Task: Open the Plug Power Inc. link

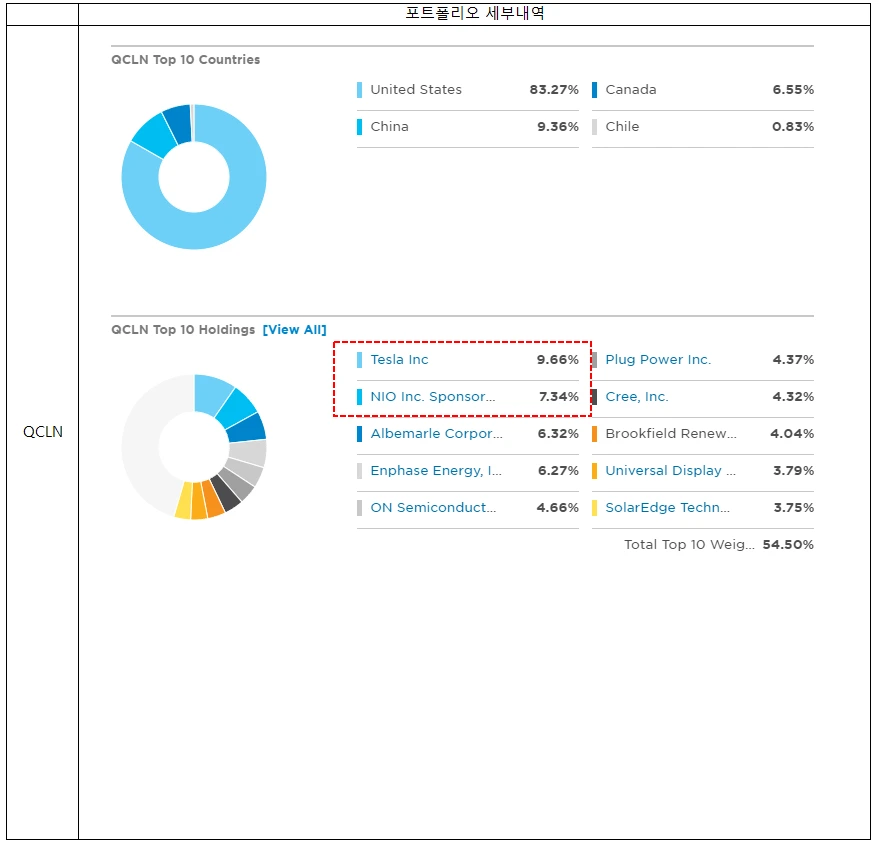Action: click(658, 359)
